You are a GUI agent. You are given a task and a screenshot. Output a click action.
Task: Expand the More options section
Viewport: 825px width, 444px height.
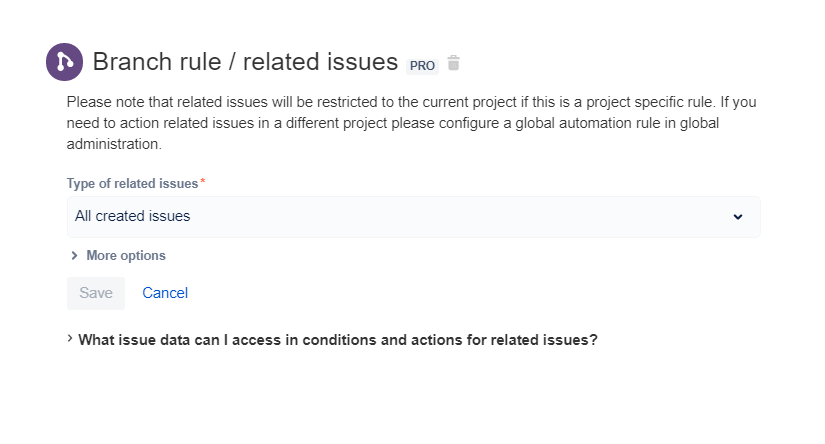118,256
